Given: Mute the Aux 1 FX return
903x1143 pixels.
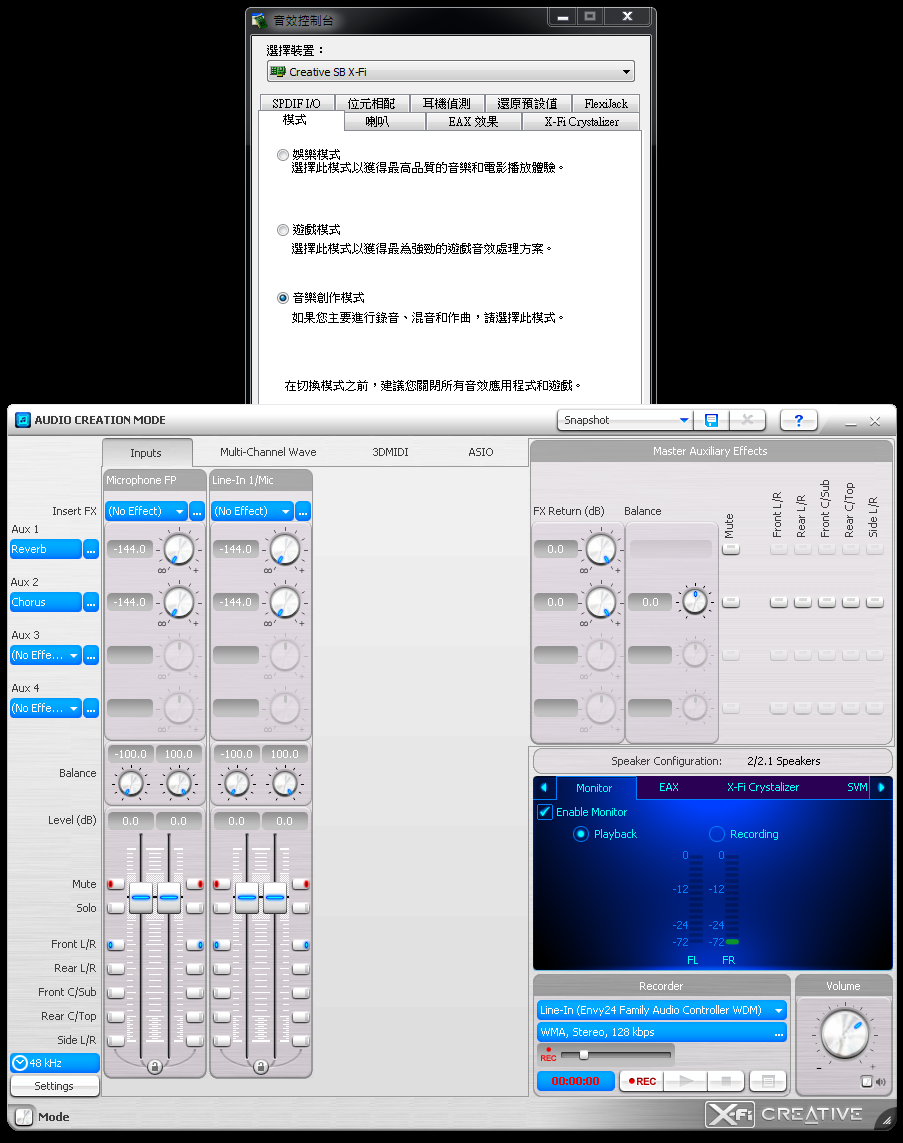Looking at the screenshot, I should [x=730, y=549].
